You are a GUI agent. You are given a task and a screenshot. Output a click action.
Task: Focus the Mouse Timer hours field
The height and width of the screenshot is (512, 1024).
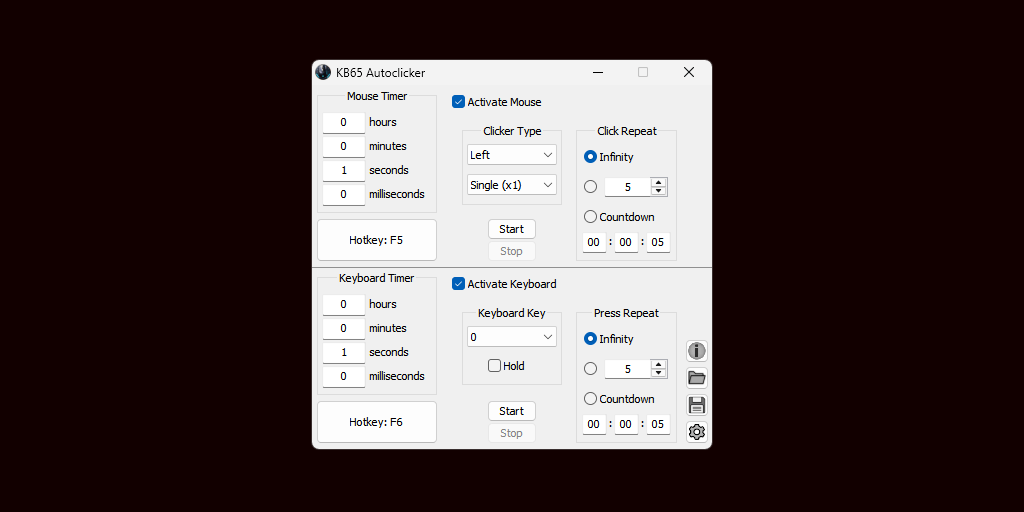click(344, 122)
